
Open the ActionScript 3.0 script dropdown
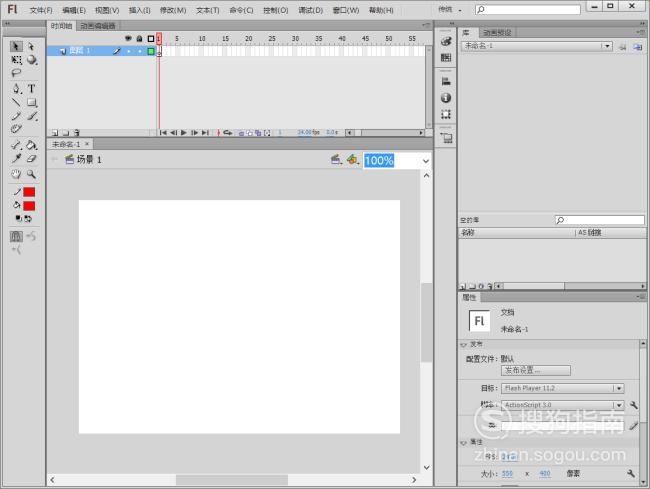(x=619, y=405)
